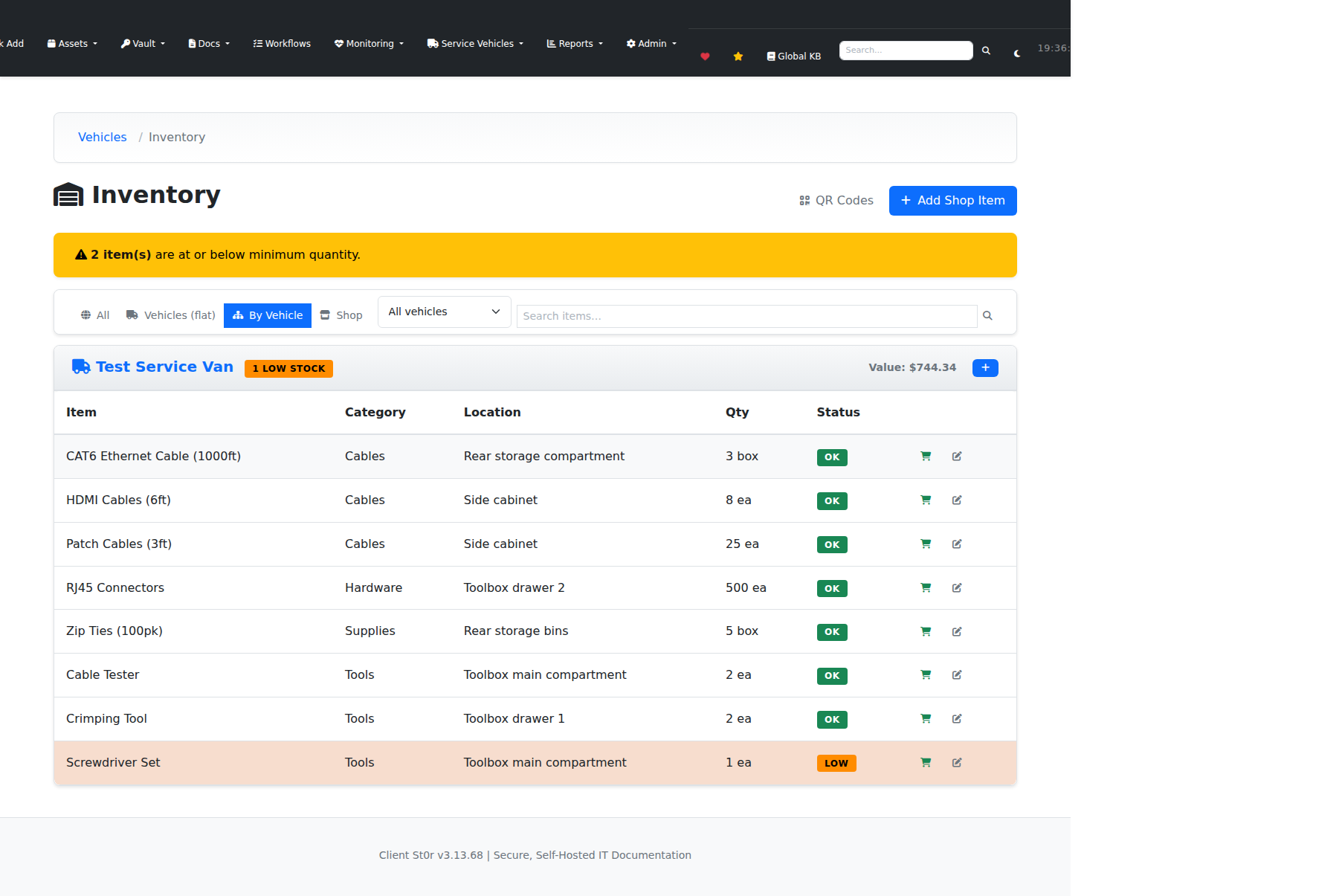1342x896 pixels.
Task: Click the 500 ea quantity cell
Action: [746, 588]
